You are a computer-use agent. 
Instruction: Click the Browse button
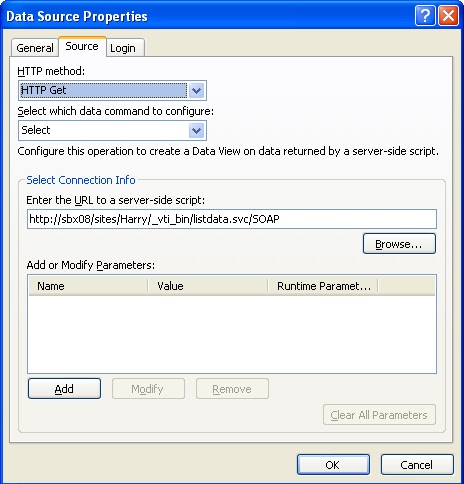(x=399, y=244)
